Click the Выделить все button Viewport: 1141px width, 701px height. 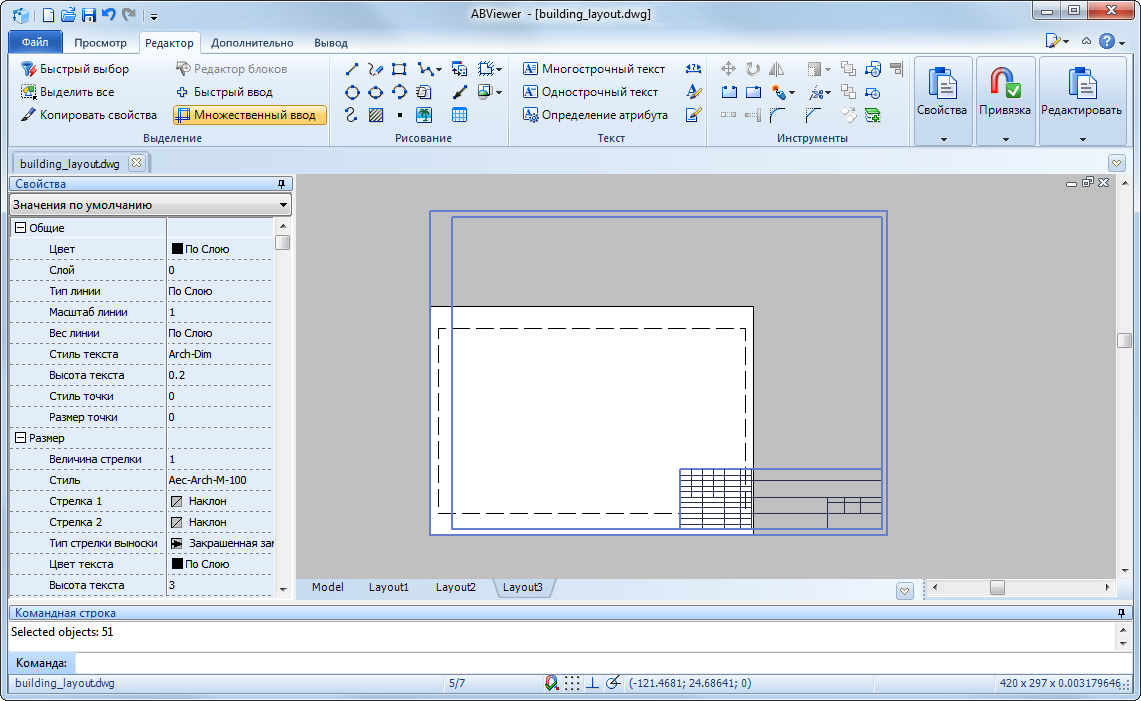(x=67, y=92)
